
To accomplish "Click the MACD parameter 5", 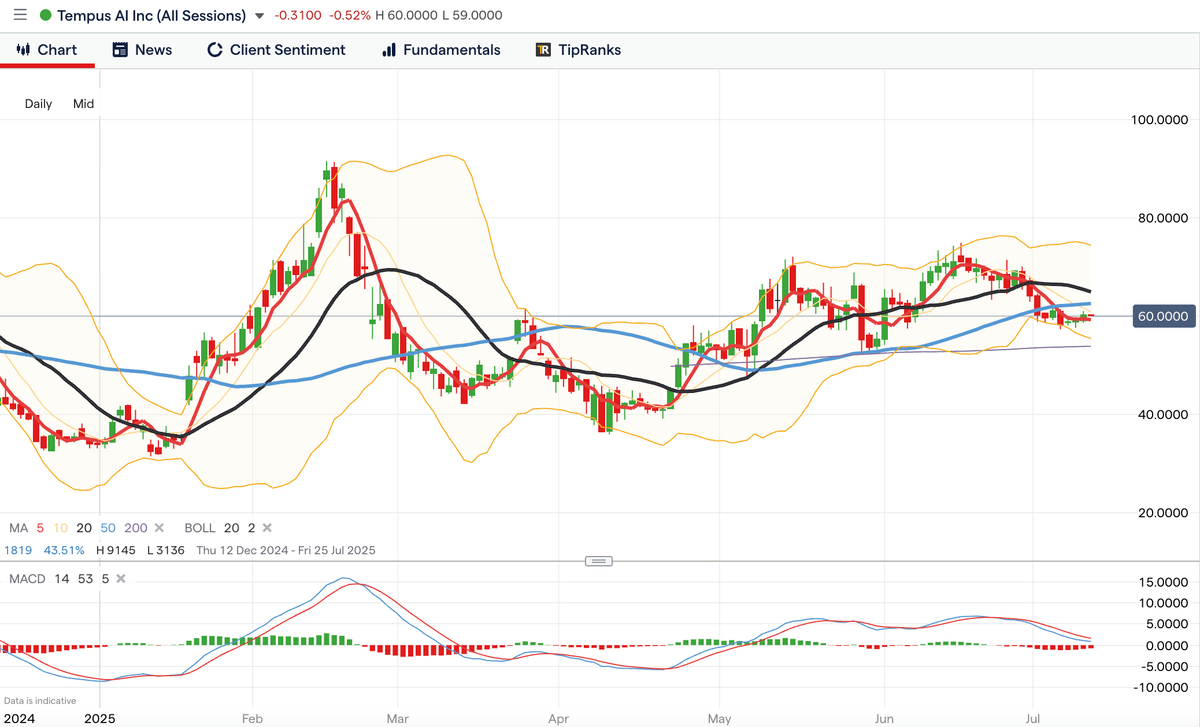I will 104,578.
